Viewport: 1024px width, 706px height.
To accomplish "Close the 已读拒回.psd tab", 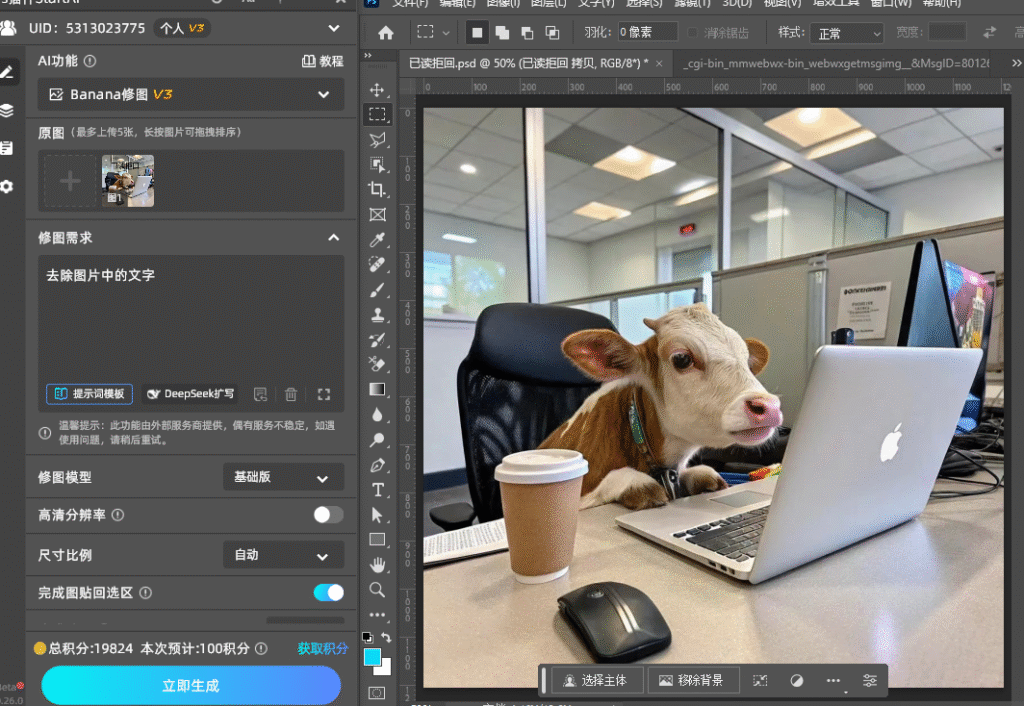I will click(x=659, y=63).
